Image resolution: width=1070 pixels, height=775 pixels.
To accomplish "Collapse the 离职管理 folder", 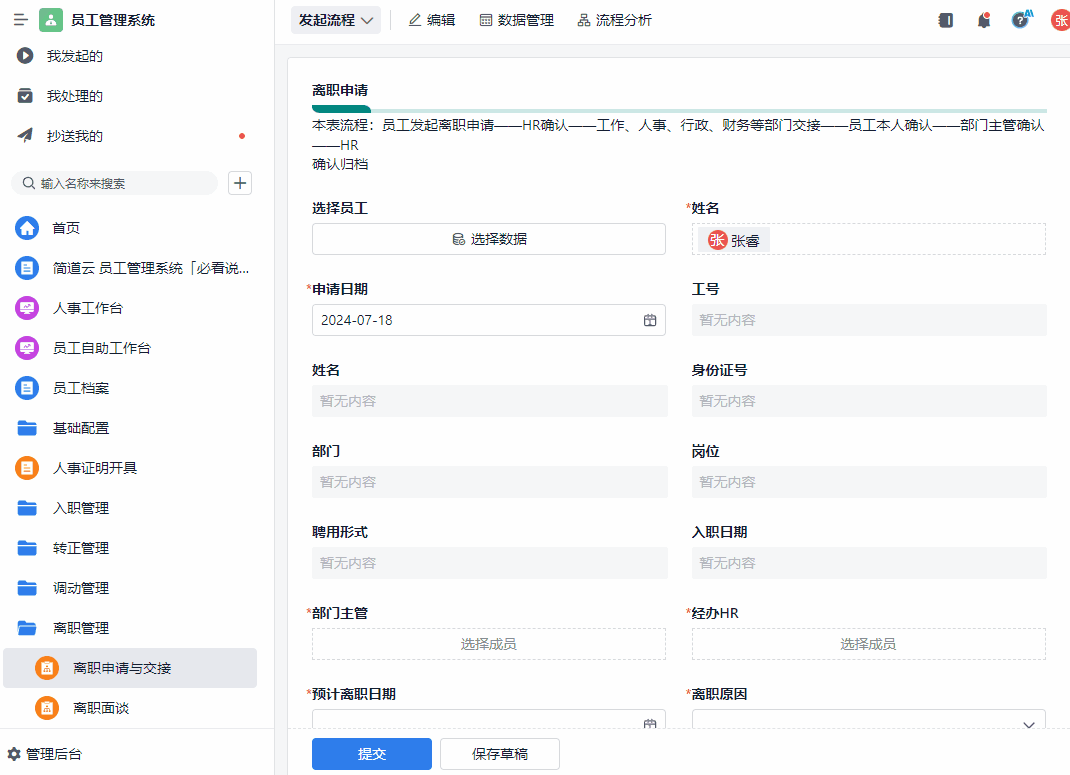I will (x=80, y=628).
